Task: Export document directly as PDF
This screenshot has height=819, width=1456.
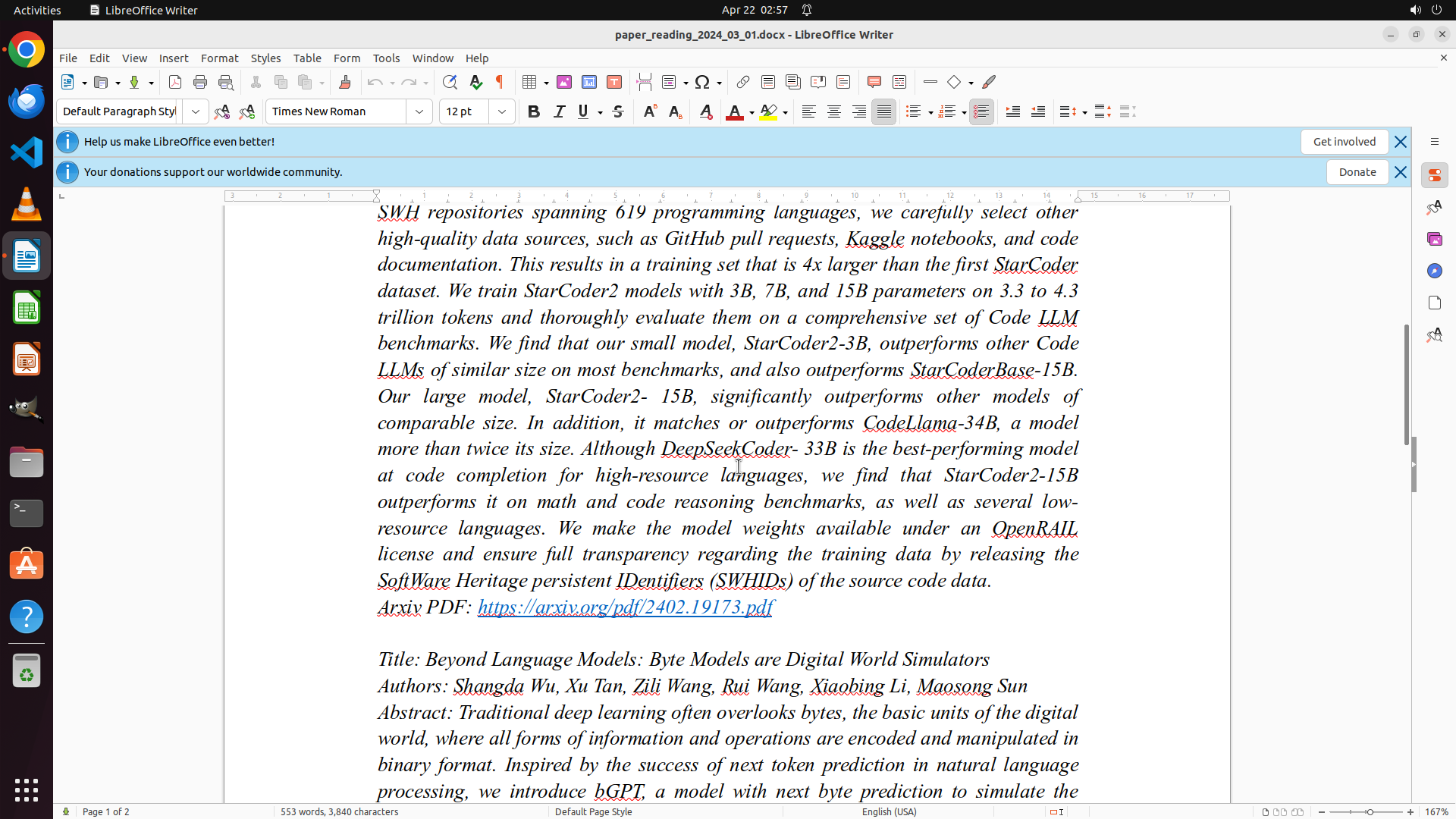Action: tap(175, 82)
